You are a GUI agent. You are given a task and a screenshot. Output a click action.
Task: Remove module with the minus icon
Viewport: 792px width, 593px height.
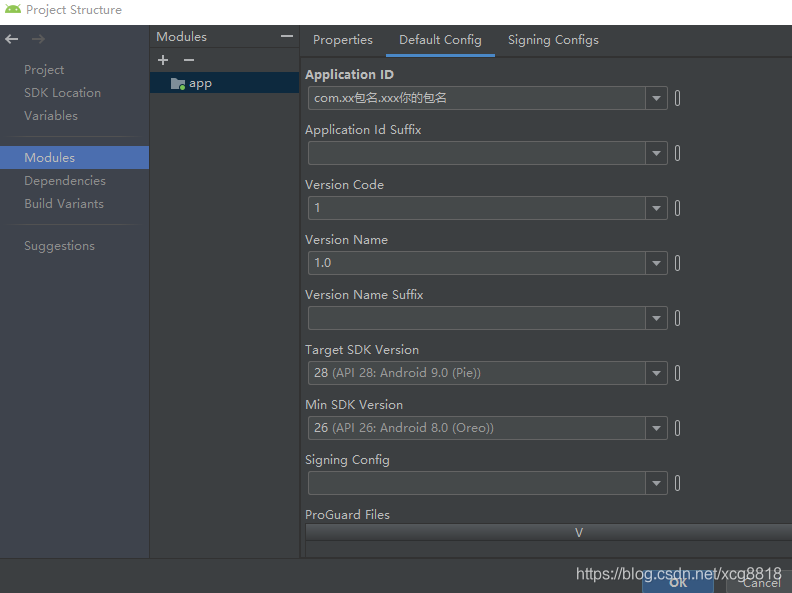(x=189, y=60)
